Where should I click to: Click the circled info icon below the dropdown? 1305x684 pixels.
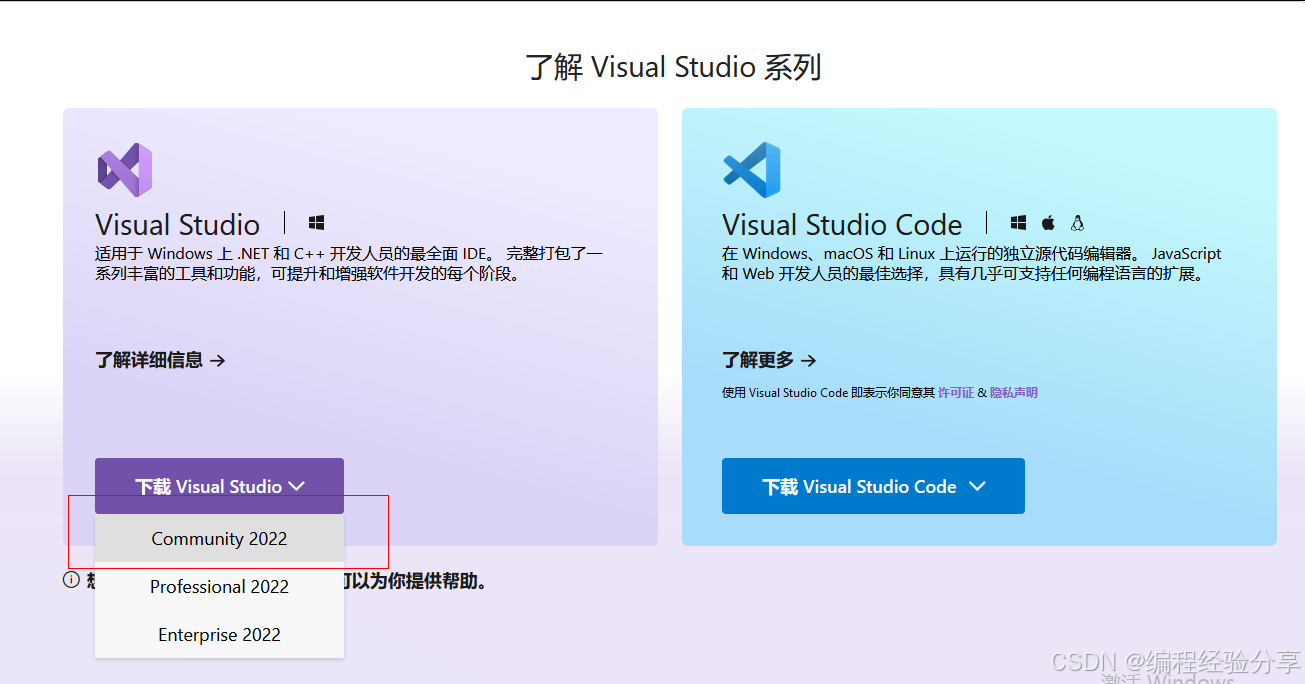pos(71,580)
